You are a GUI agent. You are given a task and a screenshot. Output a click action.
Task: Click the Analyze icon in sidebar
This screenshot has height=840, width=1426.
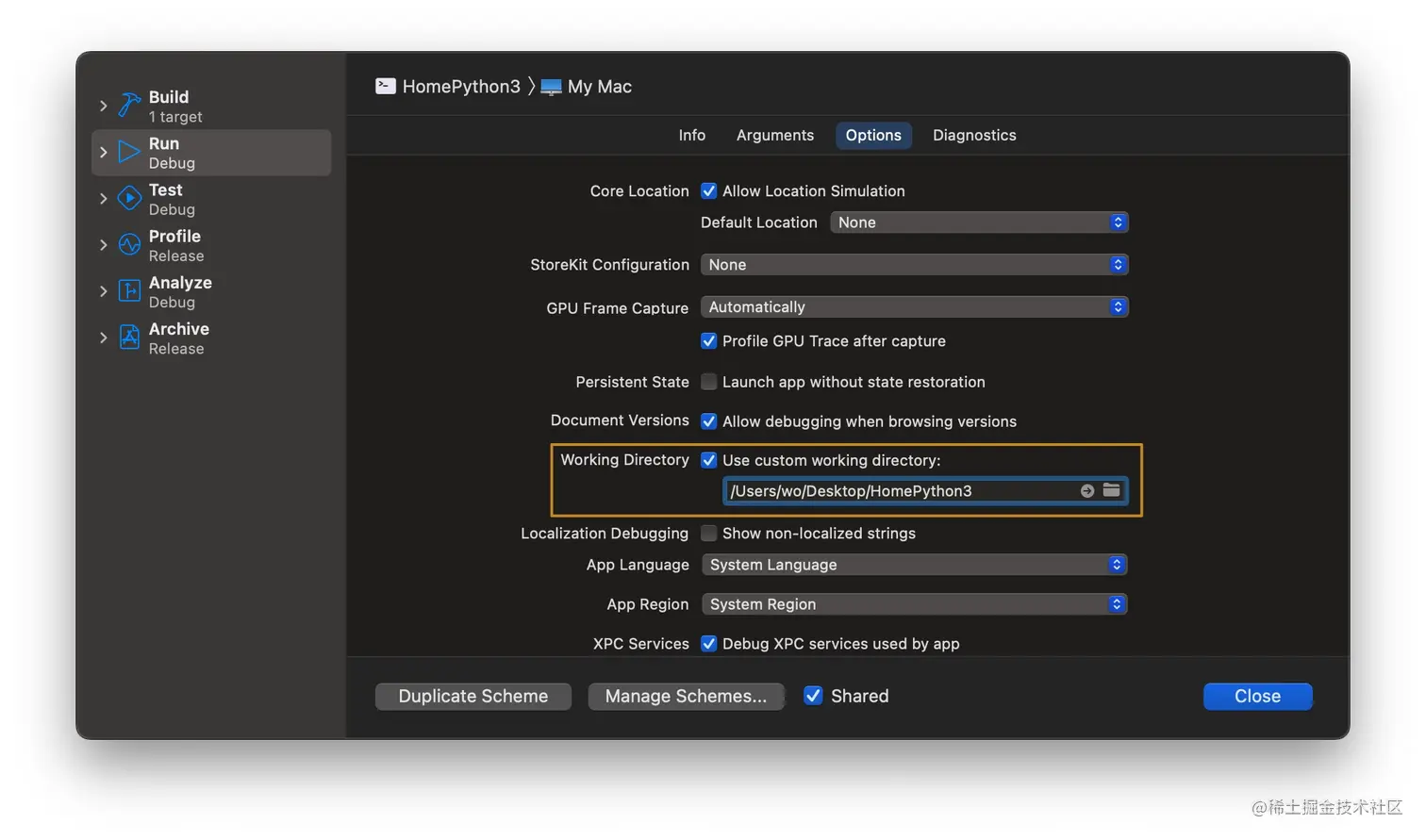129,290
